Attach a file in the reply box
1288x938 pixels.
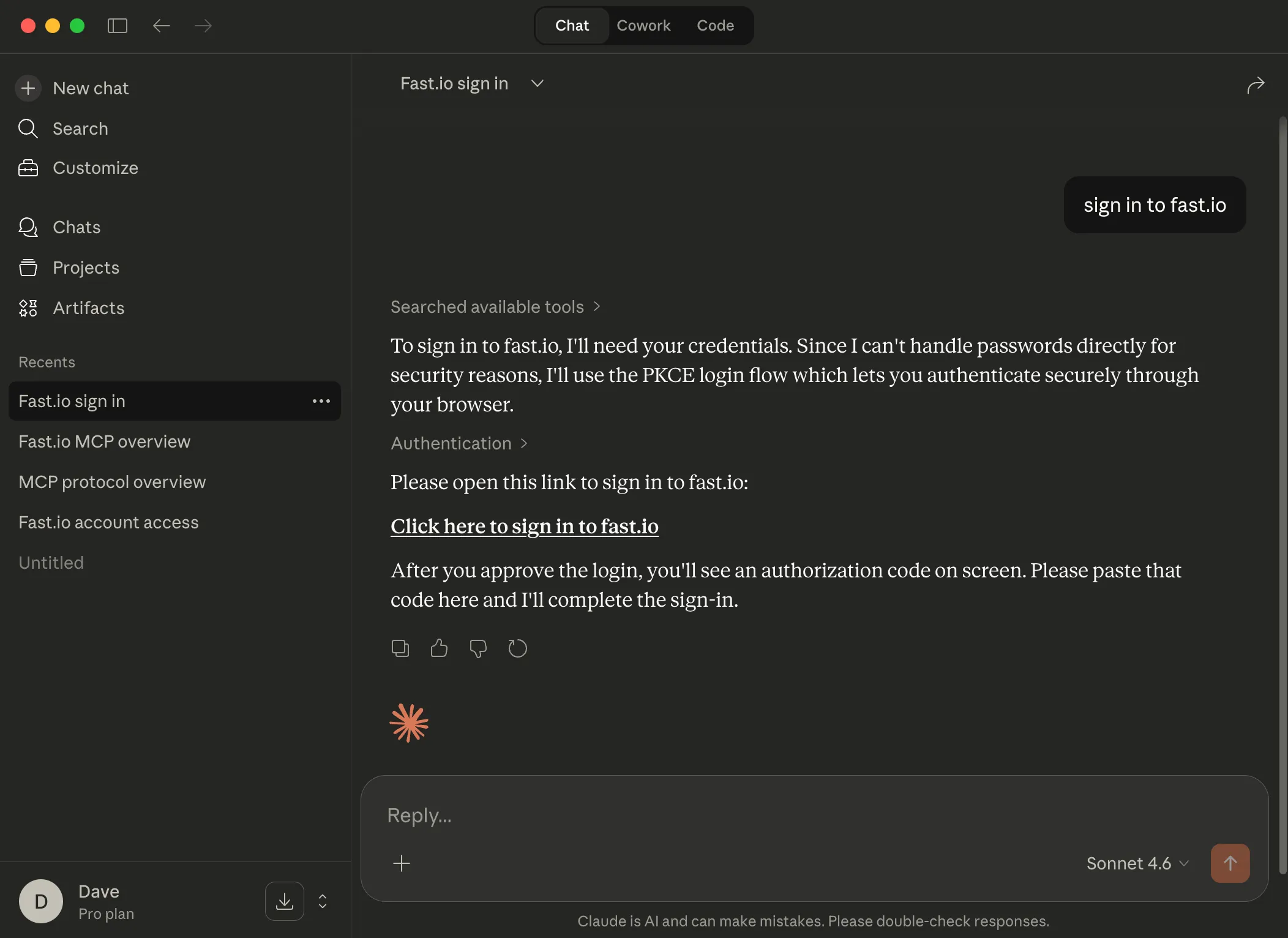401,863
